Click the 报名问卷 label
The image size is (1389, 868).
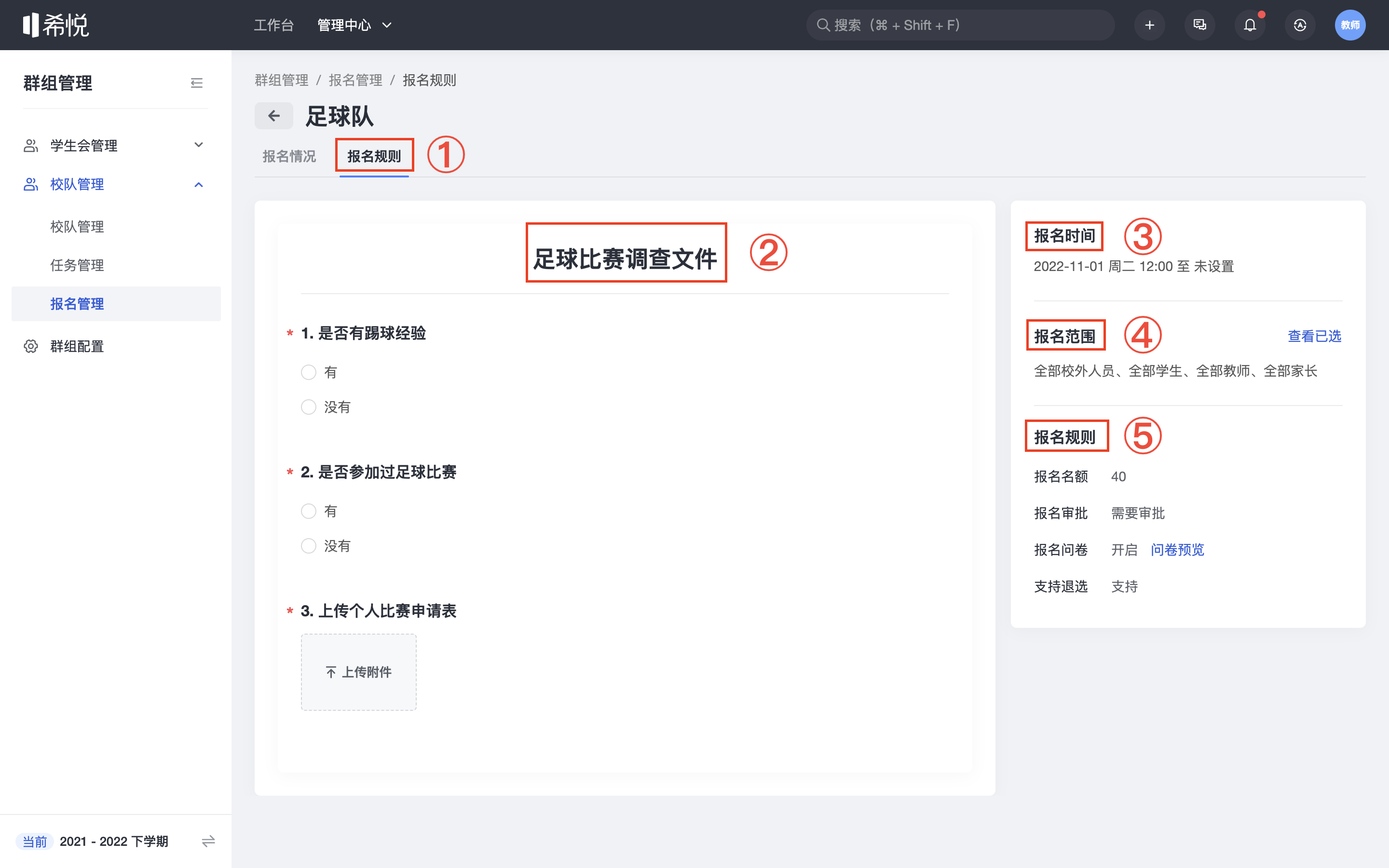click(x=1061, y=549)
